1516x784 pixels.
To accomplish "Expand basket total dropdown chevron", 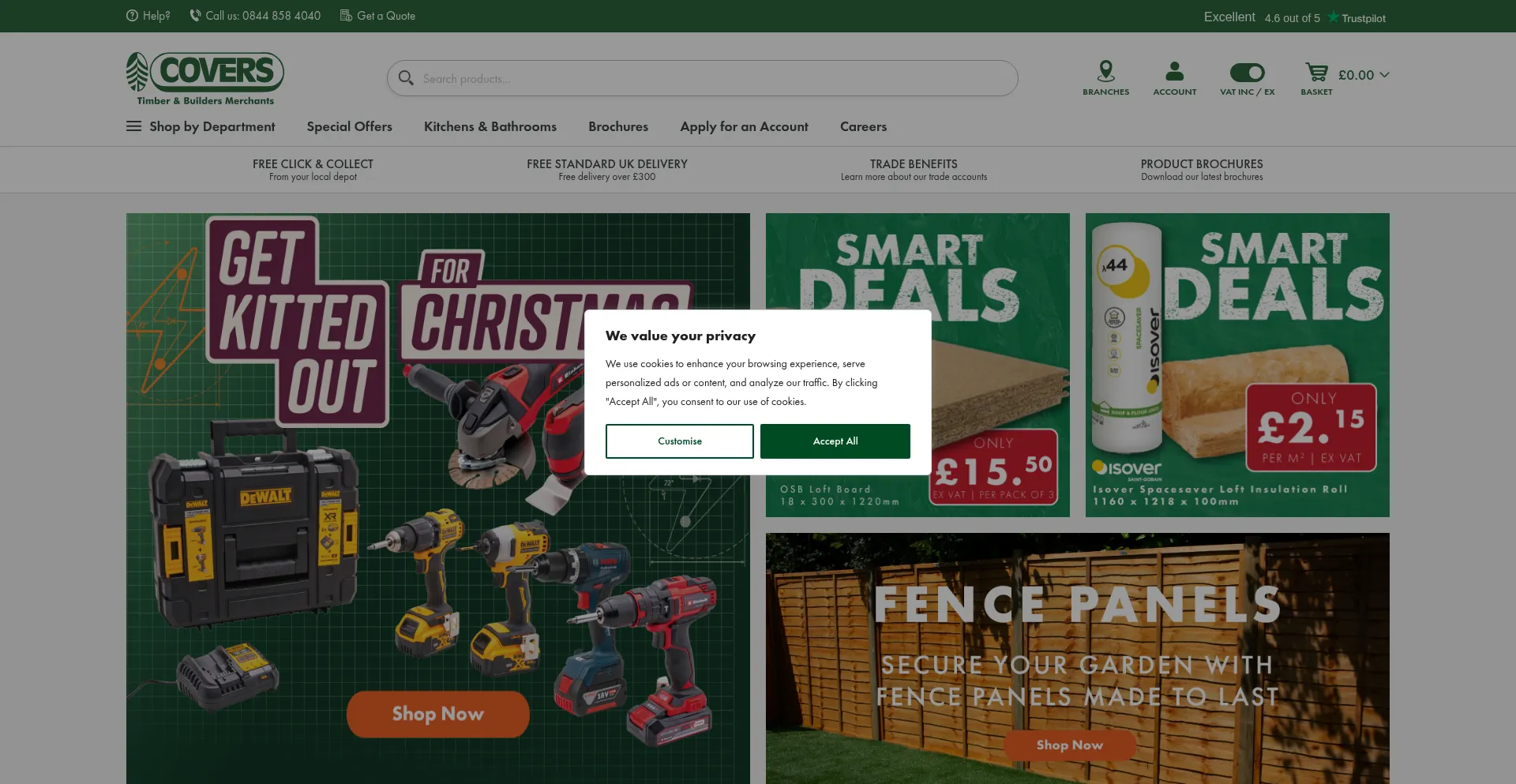I will point(1384,75).
